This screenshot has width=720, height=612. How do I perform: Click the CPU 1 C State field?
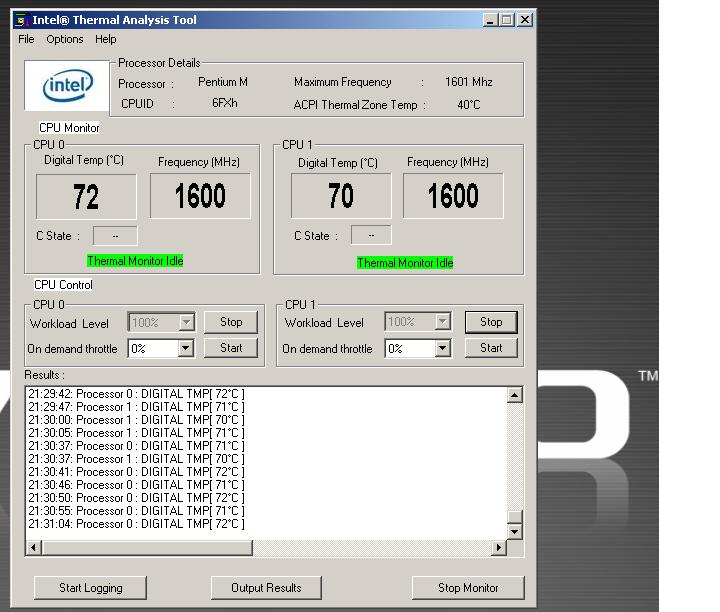pos(371,235)
